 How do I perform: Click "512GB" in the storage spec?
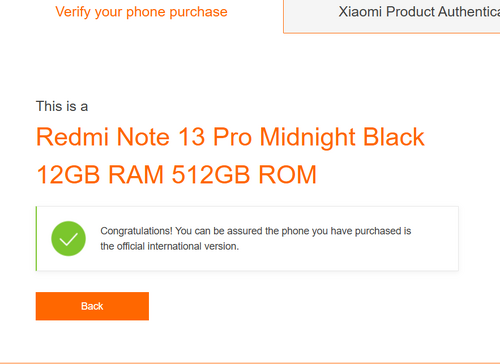pyautogui.click(x=211, y=174)
